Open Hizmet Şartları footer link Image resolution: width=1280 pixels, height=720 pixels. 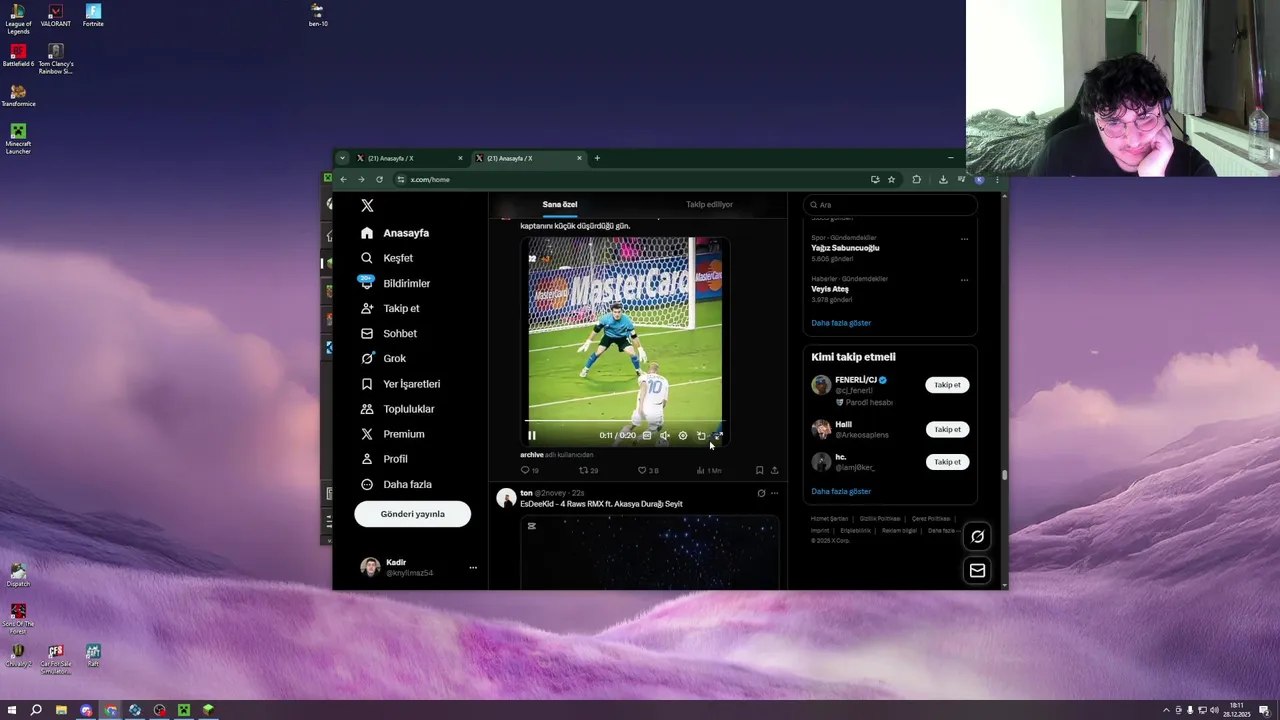coord(830,519)
